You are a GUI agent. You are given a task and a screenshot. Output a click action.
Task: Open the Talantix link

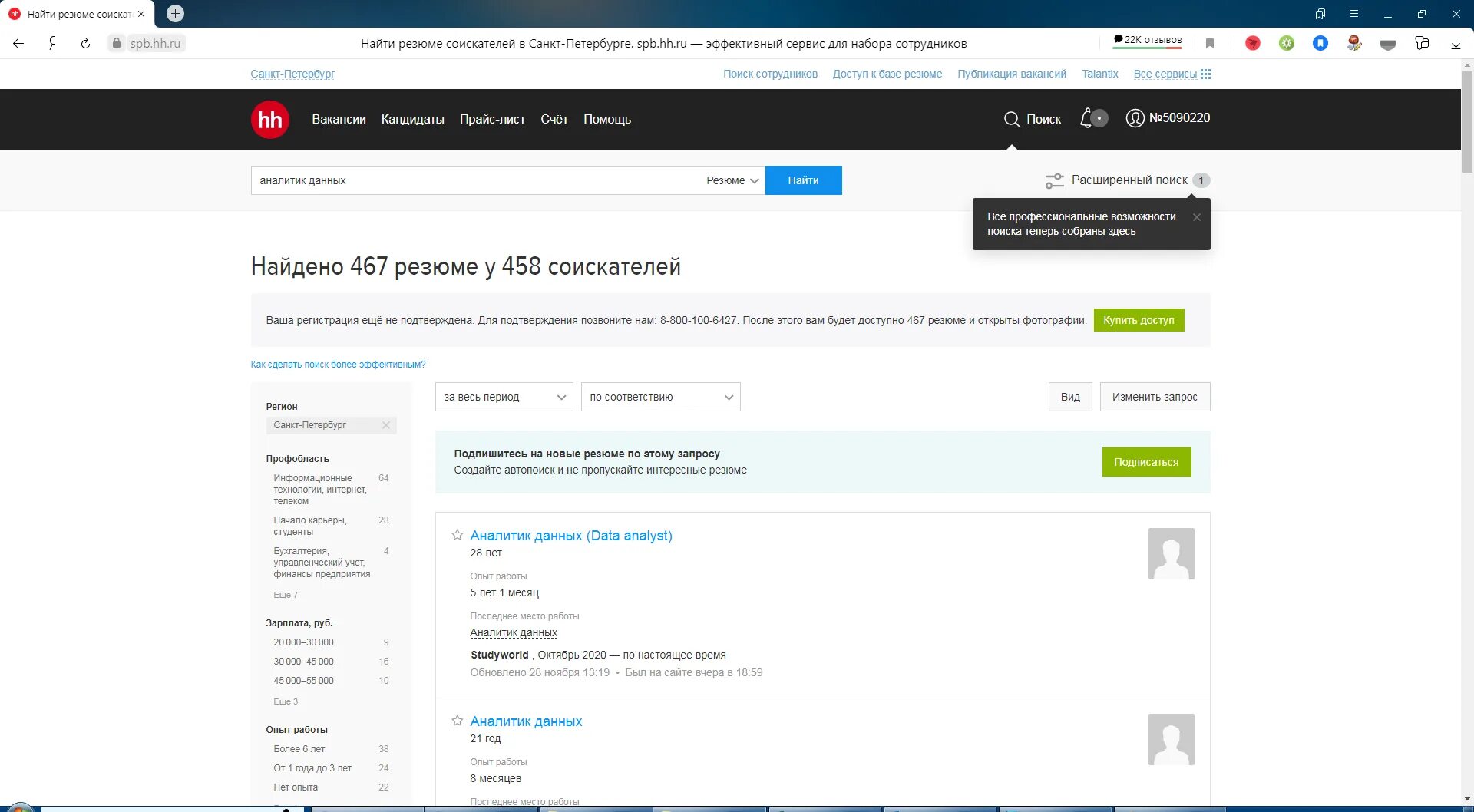pyautogui.click(x=1100, y=74)
